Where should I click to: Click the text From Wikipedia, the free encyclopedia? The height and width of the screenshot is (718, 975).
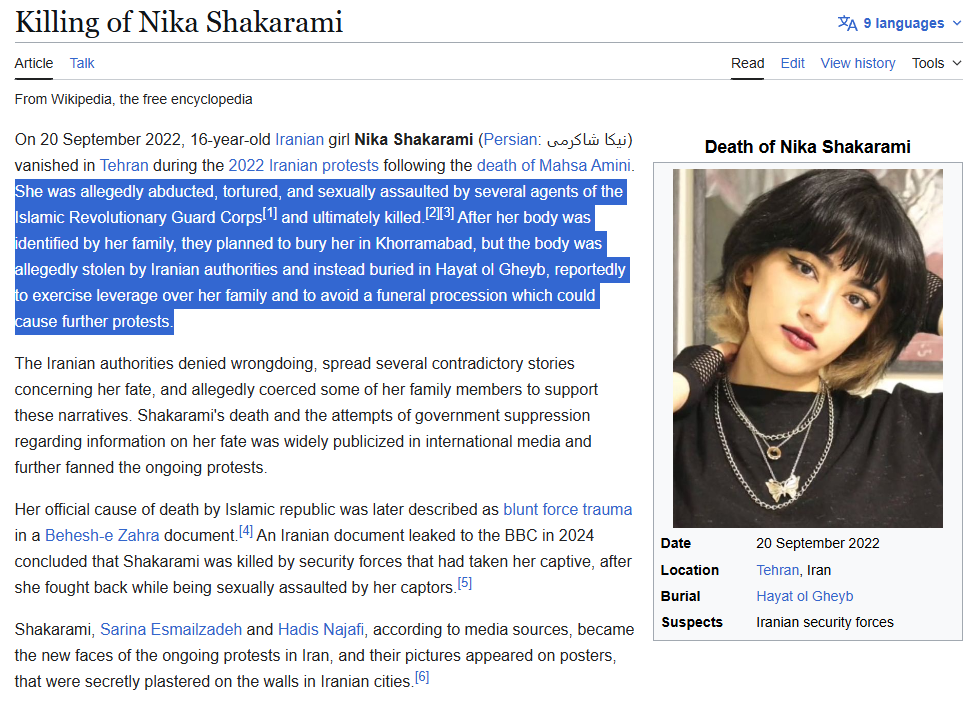[x=134, y=99]
